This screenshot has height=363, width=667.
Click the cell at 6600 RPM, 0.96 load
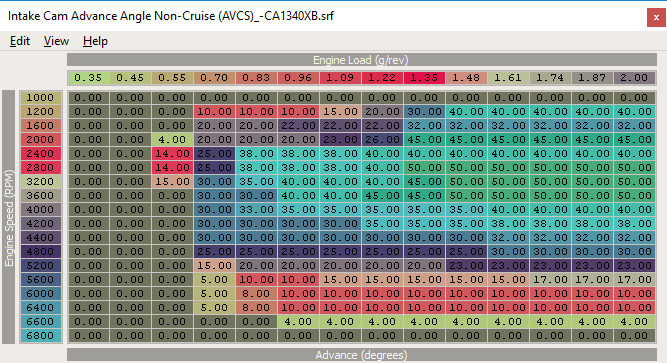click(x=298, y=322)
